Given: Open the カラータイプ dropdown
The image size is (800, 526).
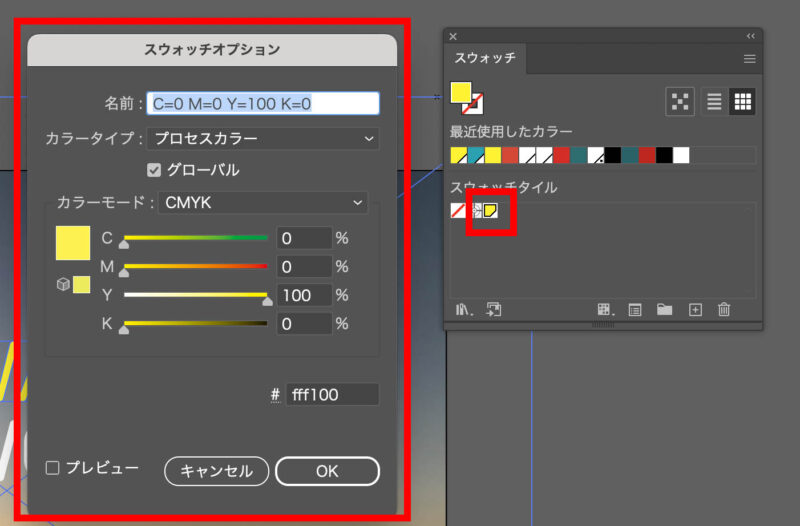Looking at the screenshot, I should (x=263, y=138).
